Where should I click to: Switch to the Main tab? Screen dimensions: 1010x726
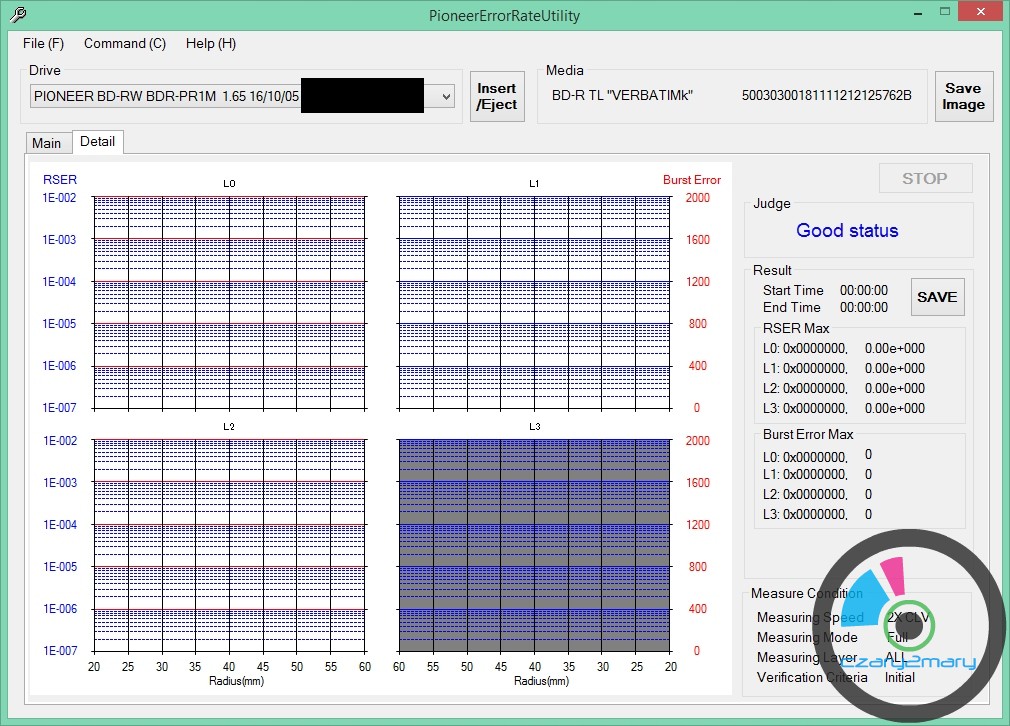47,143
